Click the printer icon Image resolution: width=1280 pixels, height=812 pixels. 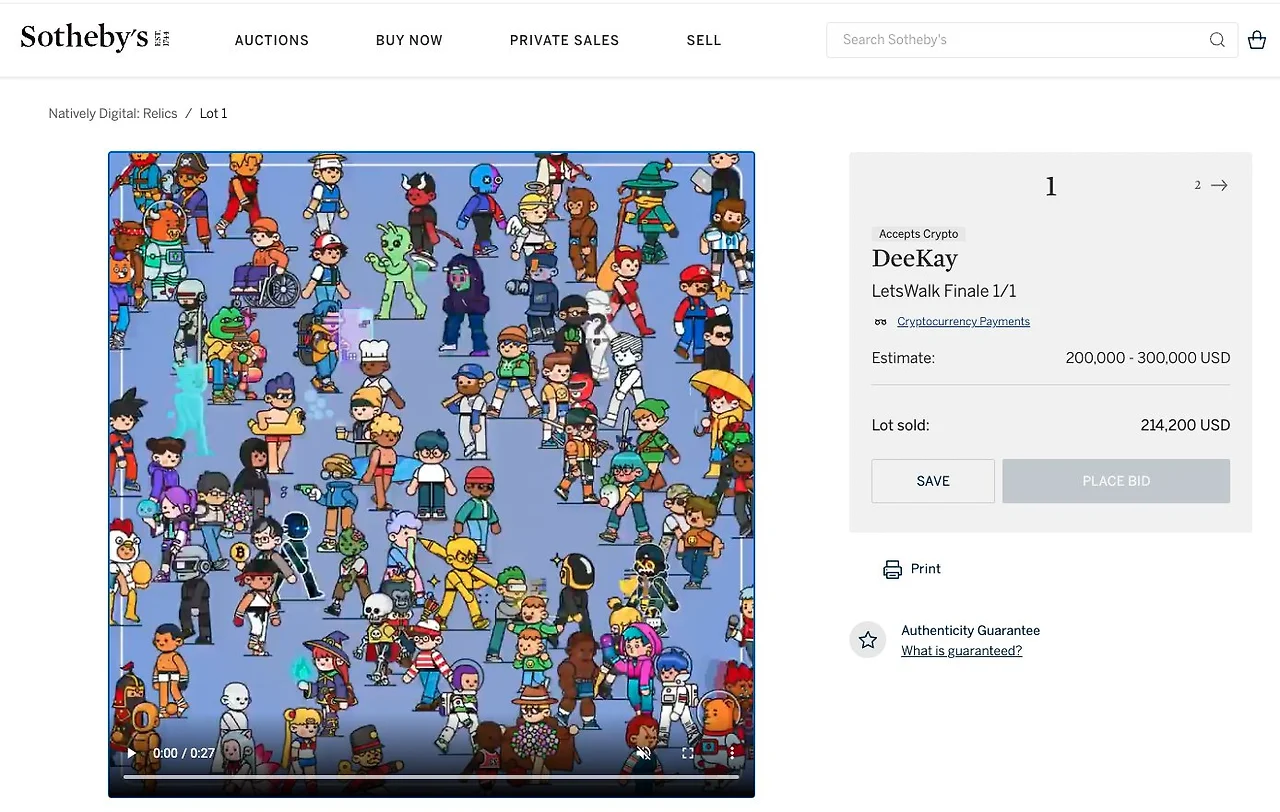[x=892, y=569]
